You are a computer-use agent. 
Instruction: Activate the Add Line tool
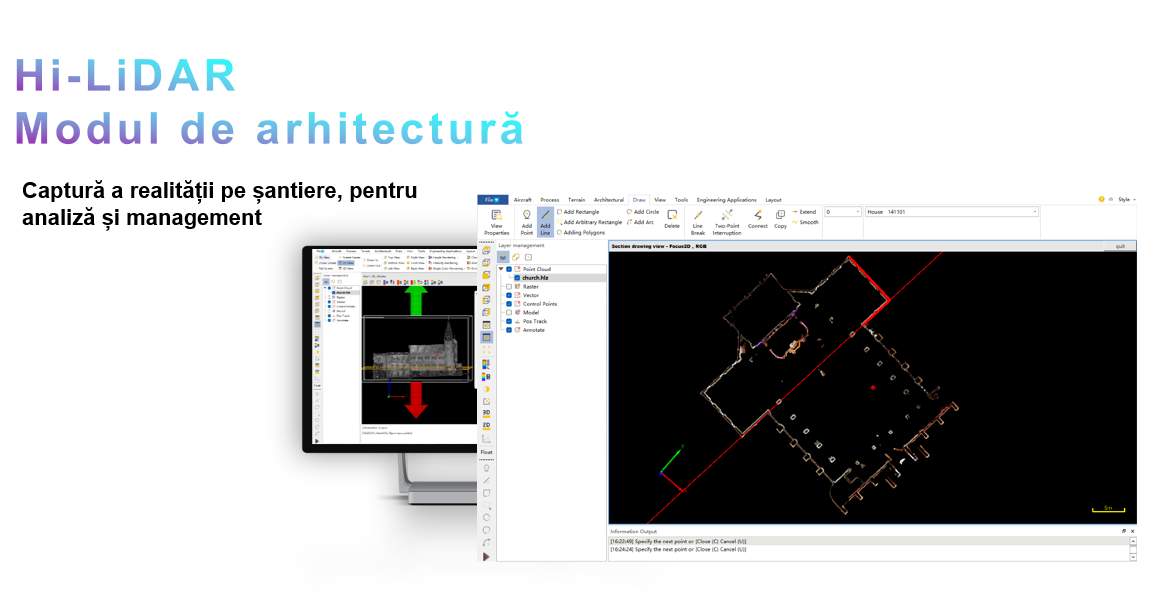545,222
